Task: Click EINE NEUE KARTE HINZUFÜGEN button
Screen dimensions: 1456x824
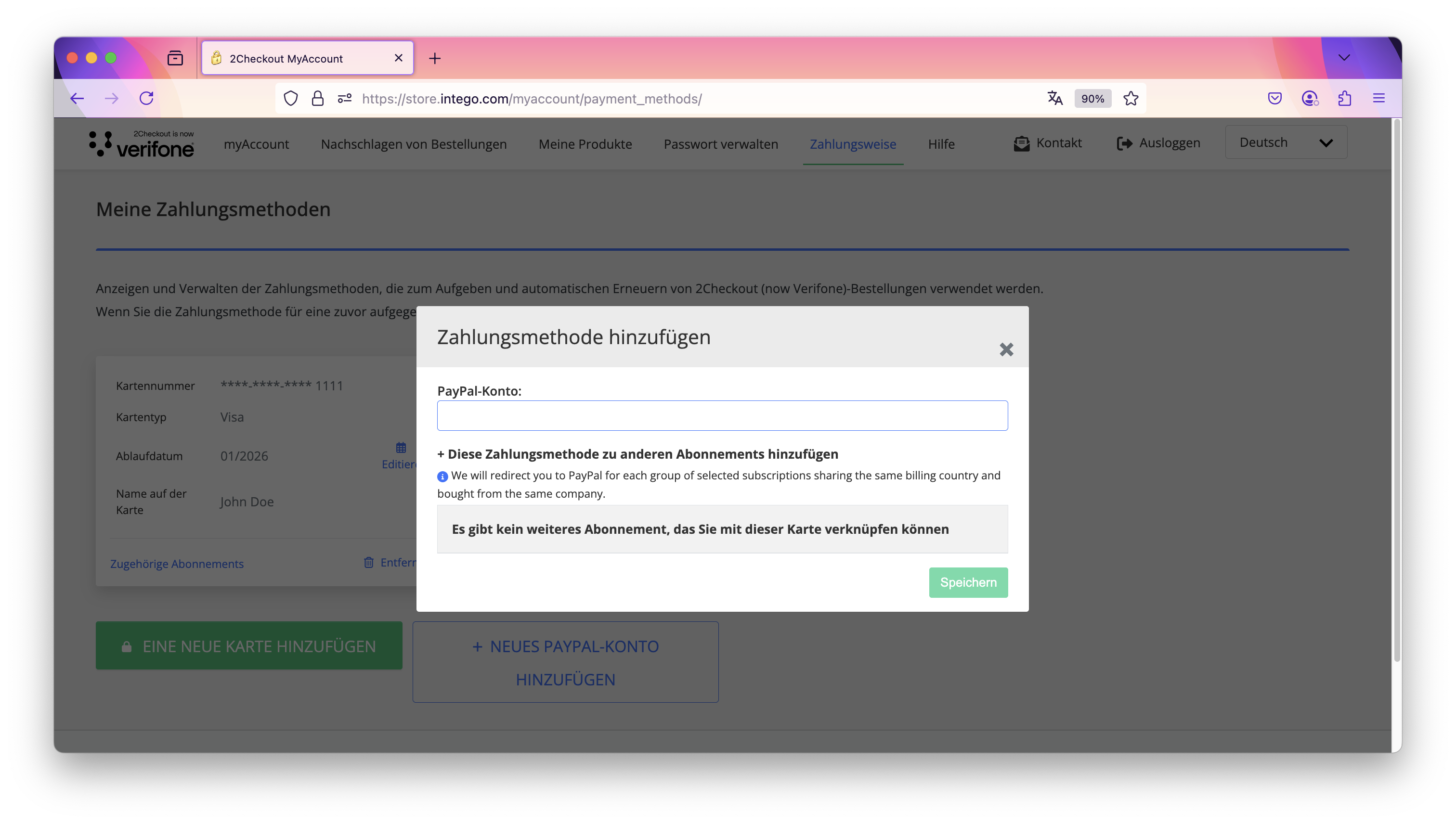Action: (248, 645)
